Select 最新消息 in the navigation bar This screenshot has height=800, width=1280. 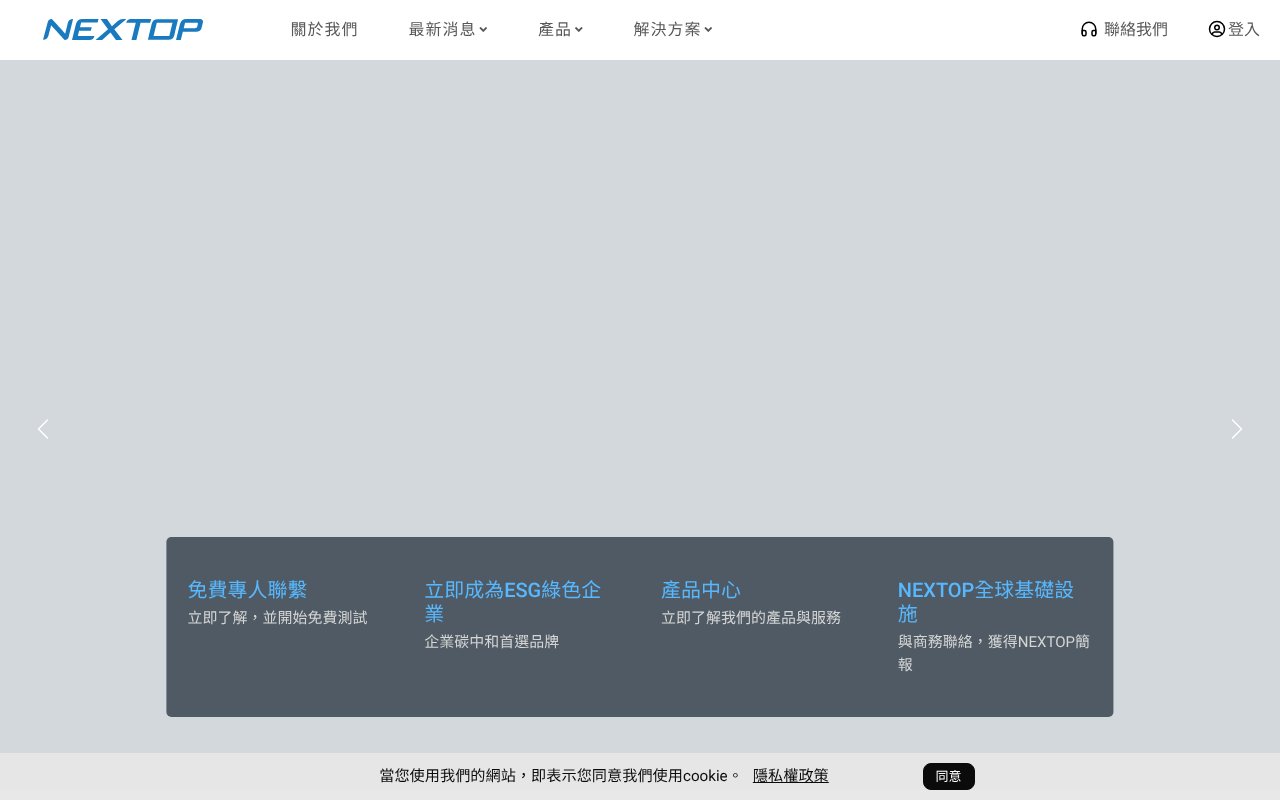click(x=442, y=29)
